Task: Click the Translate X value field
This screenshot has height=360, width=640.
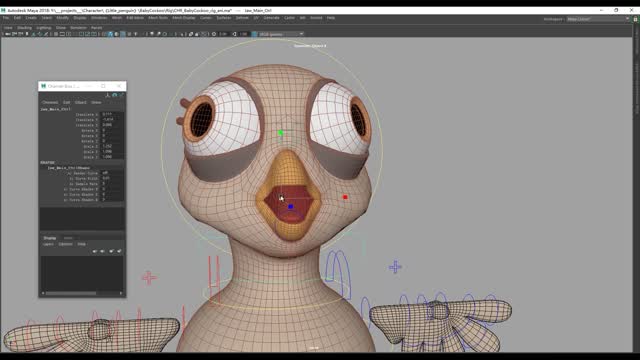Action: pyautogui.click(x=112, y=115)
